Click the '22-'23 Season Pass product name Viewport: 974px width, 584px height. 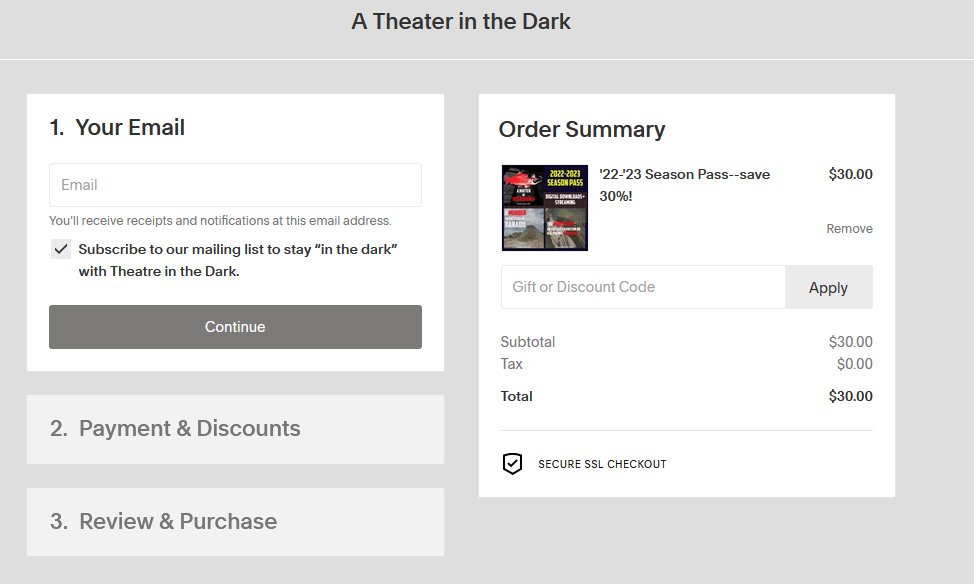(x=683, y=184)
